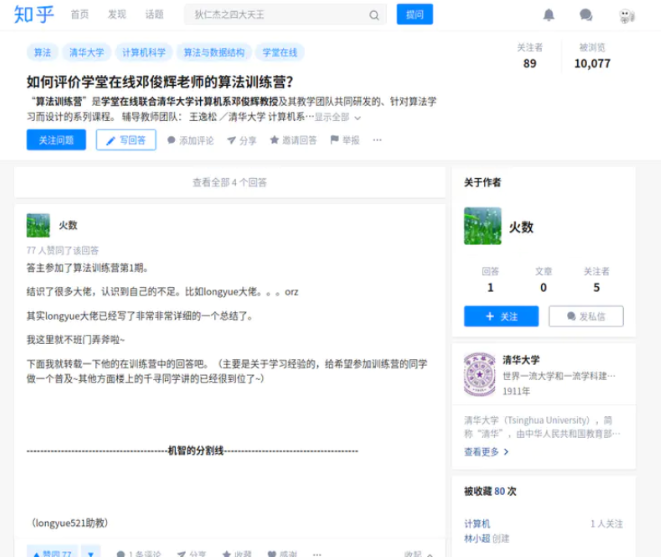Screen dimensions: 661x560
Task: Click the search box 狄仁杰之四大天王
Action: click(x=285, y=15)
